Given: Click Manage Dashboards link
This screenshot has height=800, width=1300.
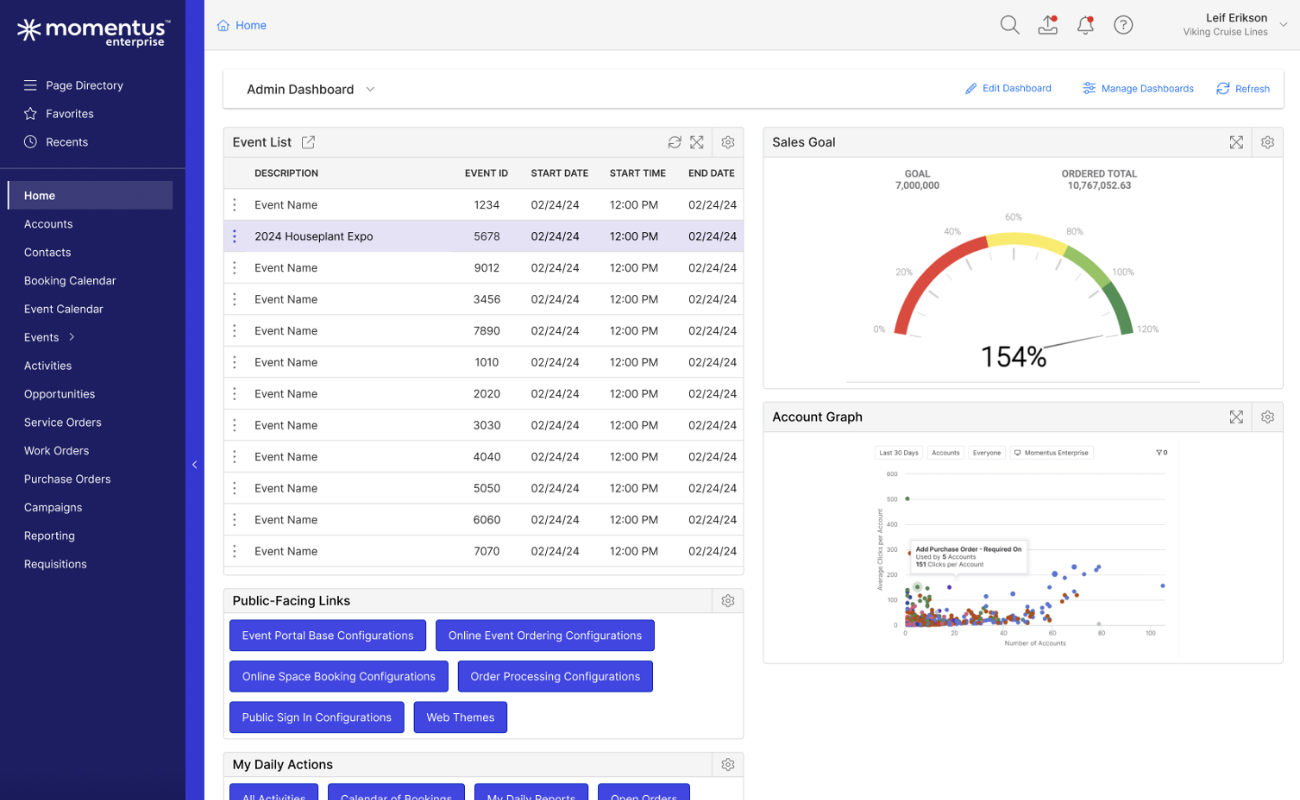Looking at the screenshot, I should click(x=1138, y=88).
